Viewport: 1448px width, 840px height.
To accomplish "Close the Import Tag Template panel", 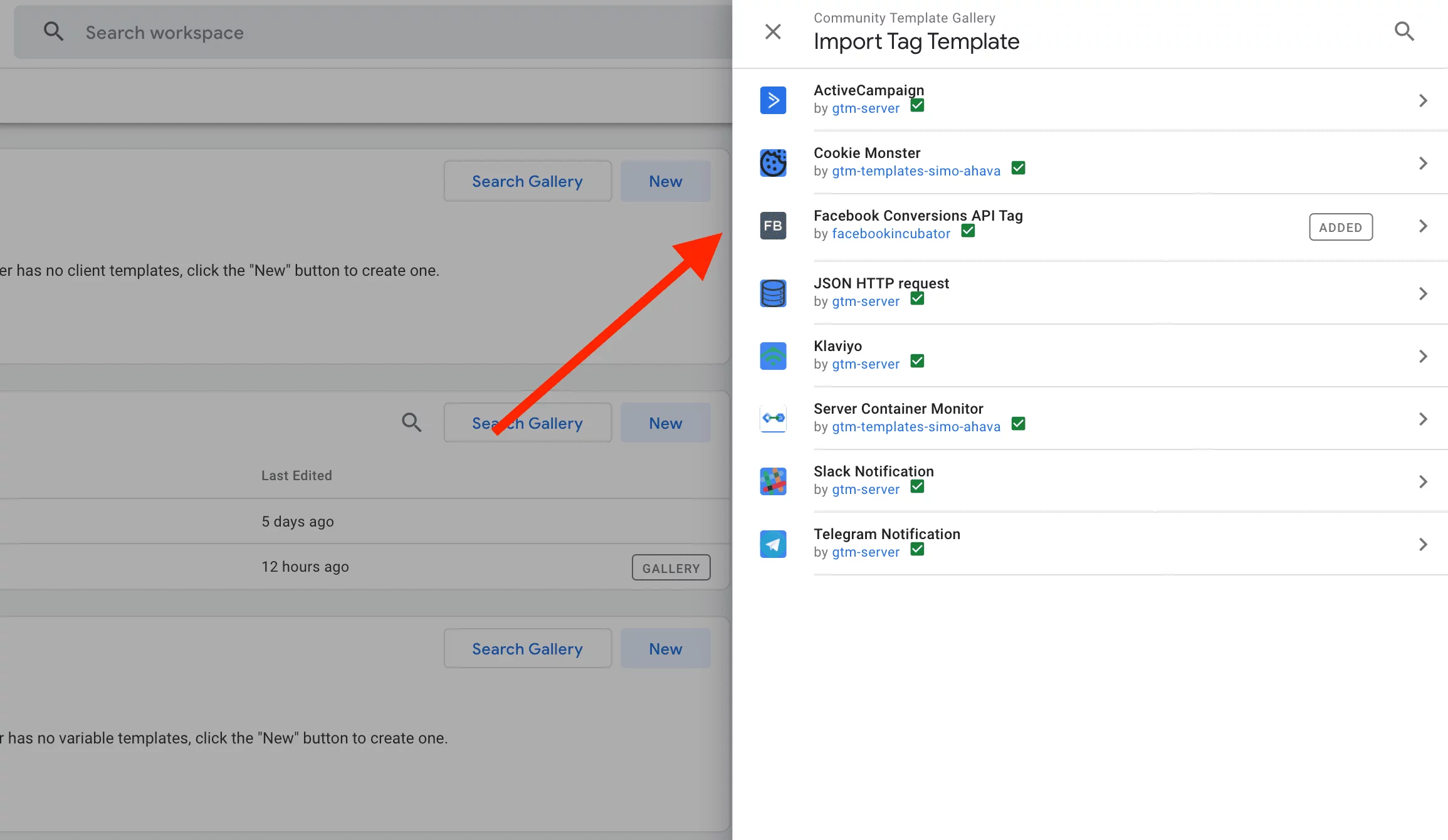I will 773,31.
